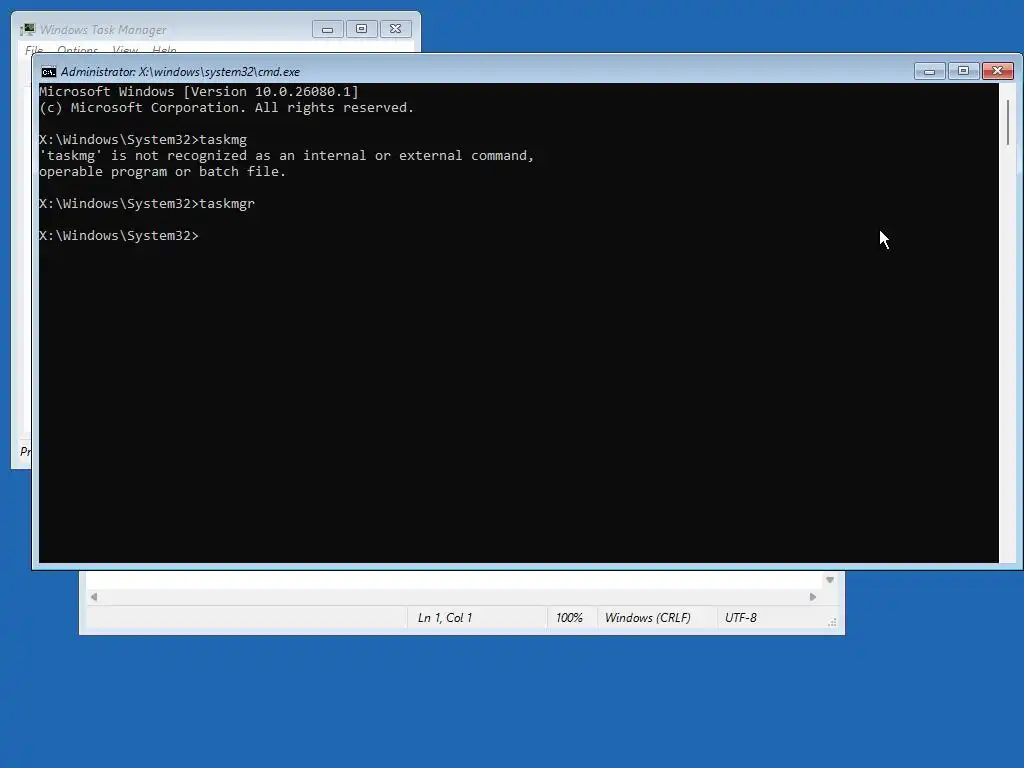Image resolution: width=1024 pixels, height=768 pixels.
Task: Click the current X:\Windows\System32> prompt line
Action: [119, 236]
